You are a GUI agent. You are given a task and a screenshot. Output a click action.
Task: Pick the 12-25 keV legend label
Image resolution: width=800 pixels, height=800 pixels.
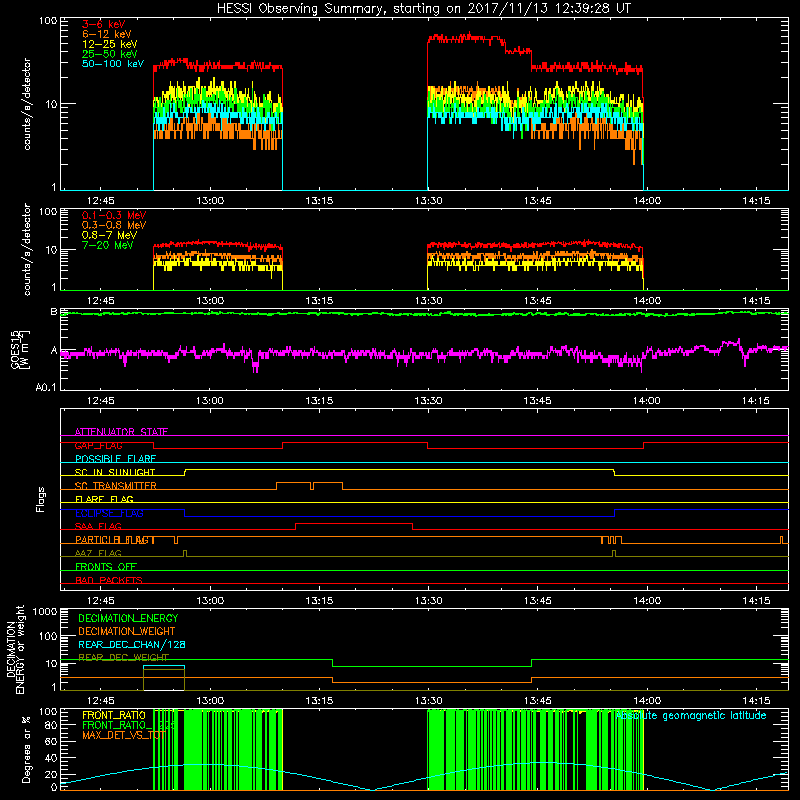110,44
